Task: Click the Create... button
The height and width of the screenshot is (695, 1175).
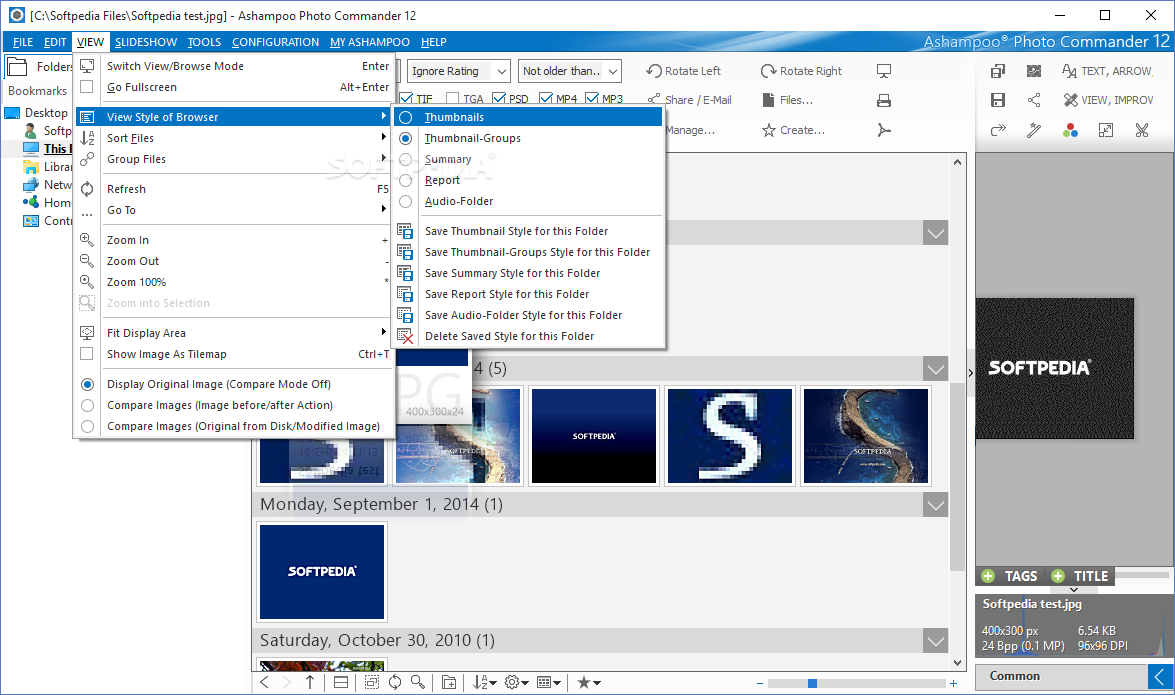Action: (794, 130)
